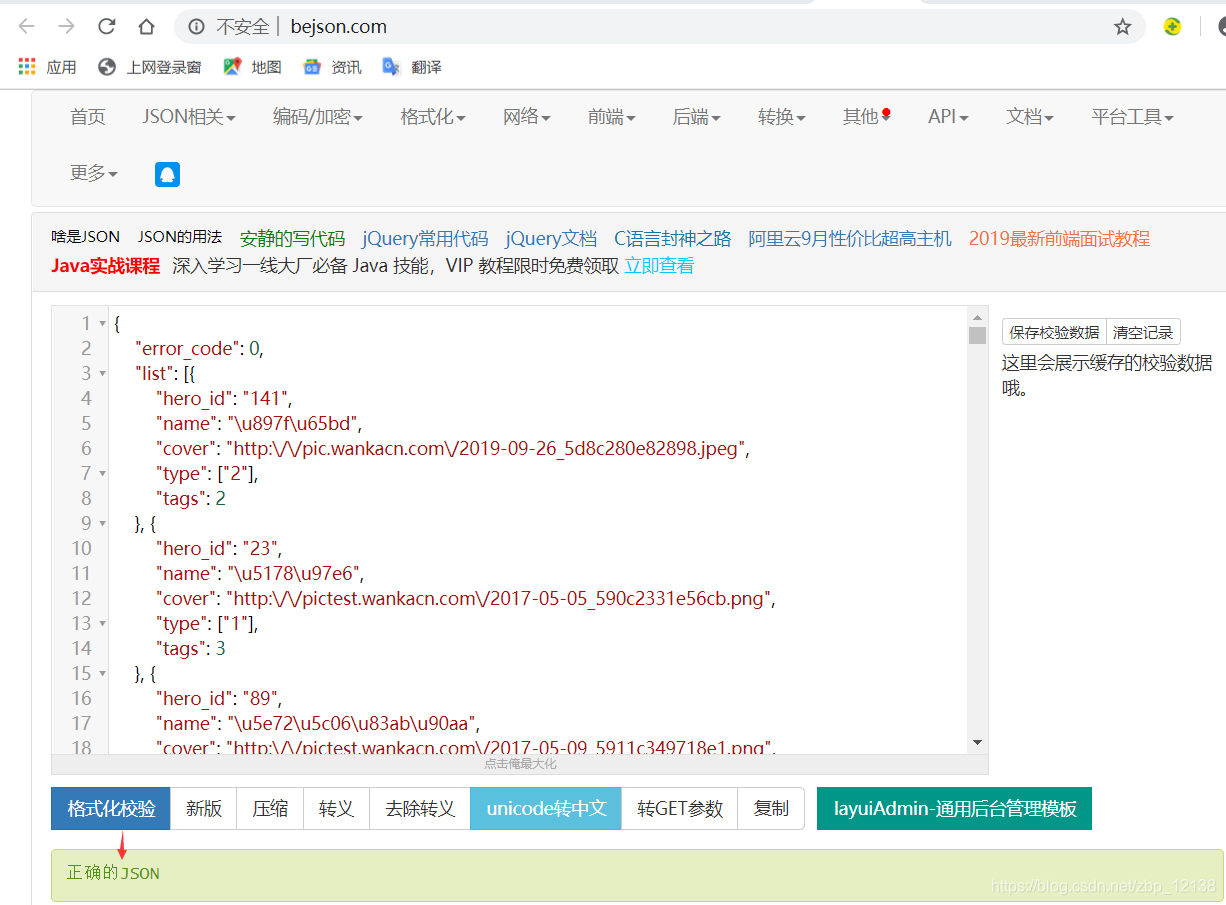The image size is (1226, 905).
Task: Click the blue QQ penguin icon
Action: click(x=167, y=174)
